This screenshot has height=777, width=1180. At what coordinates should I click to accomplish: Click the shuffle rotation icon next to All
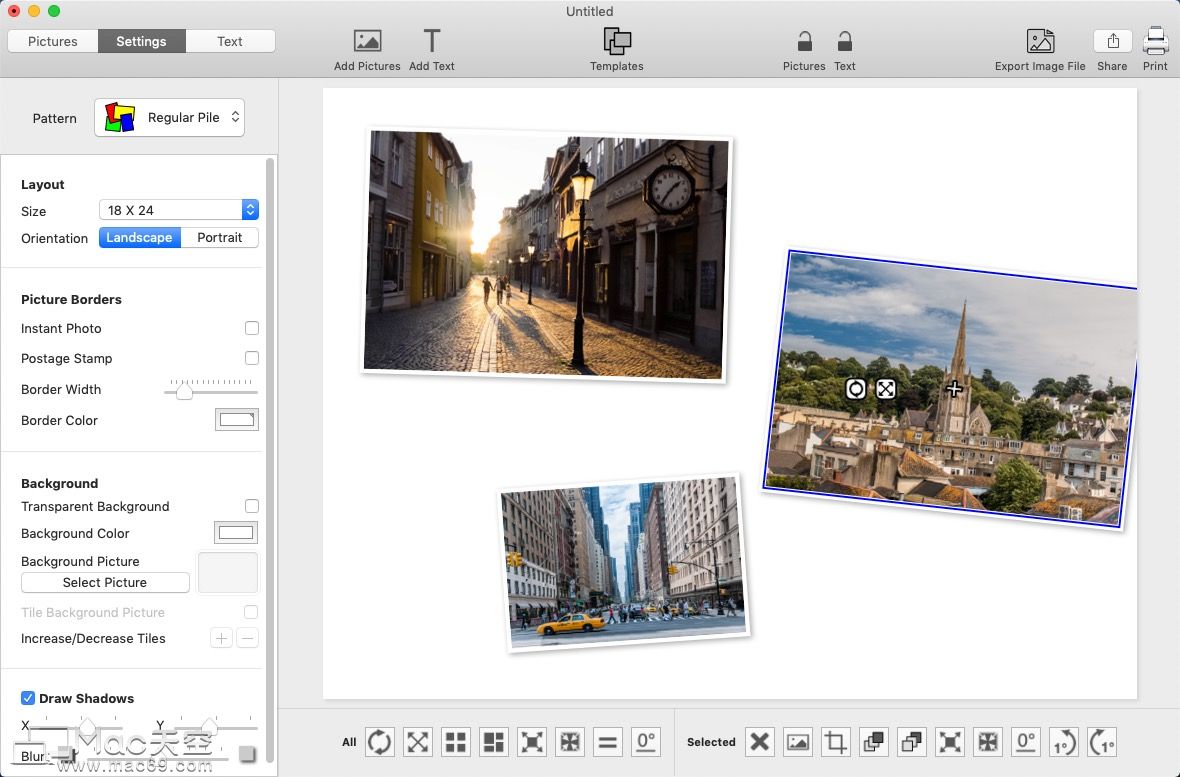pyautogui.click(x=379, y=742)
